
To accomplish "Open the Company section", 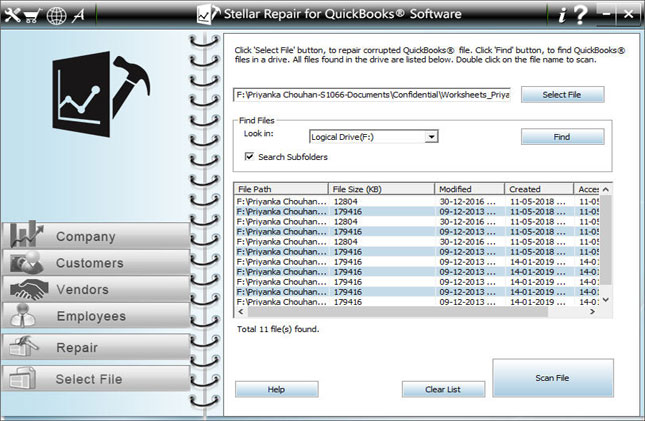I will tap(96, 236).
